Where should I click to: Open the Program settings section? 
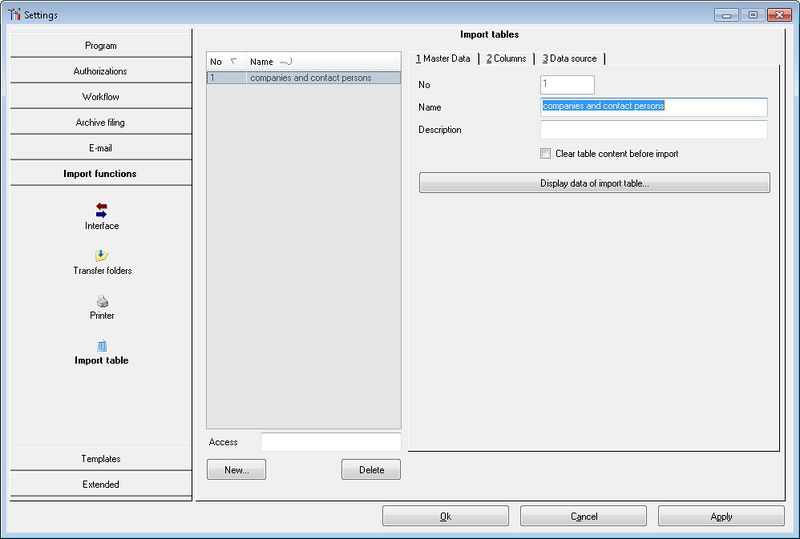pos(101,45)
